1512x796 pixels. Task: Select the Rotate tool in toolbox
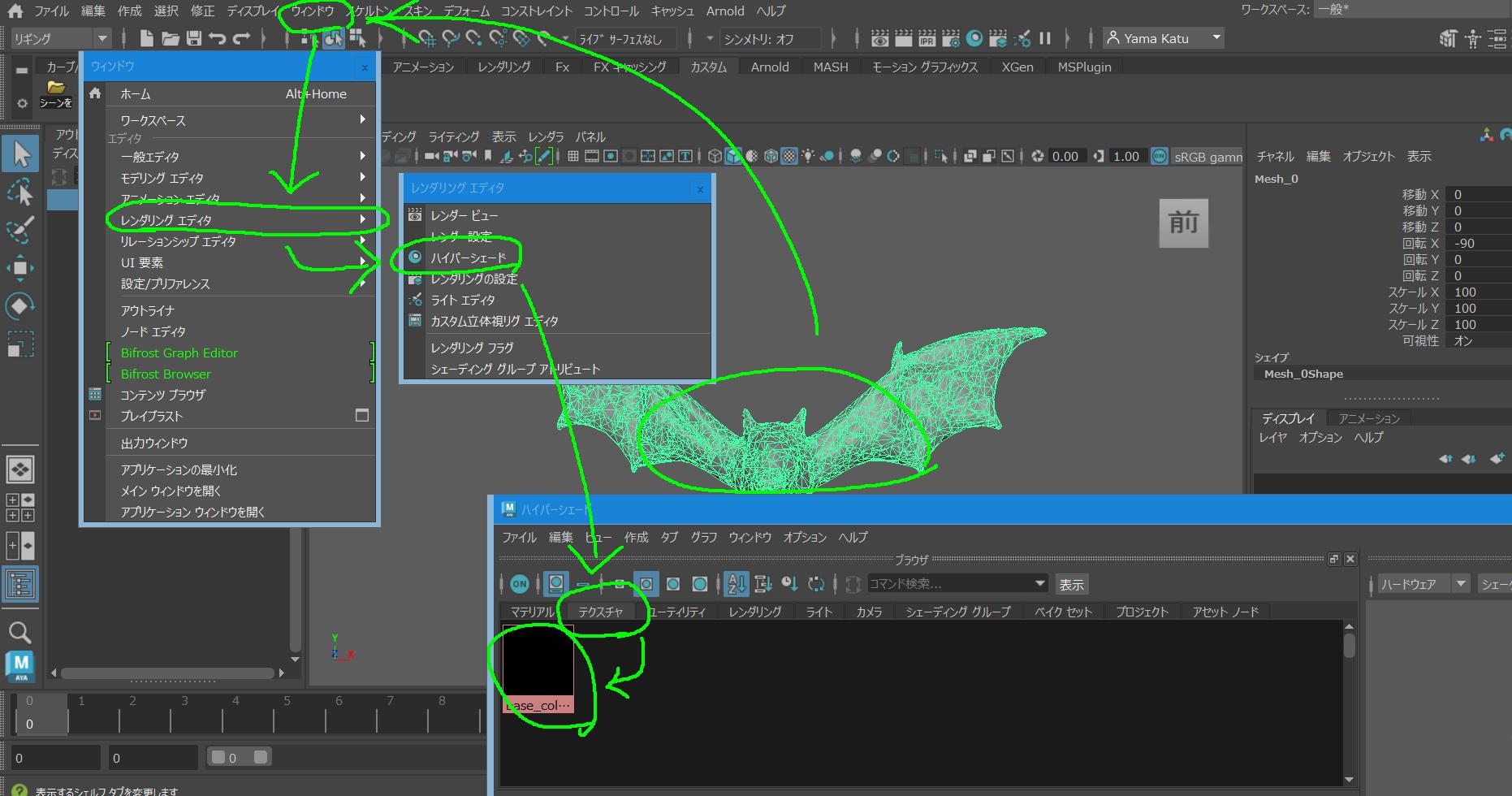pyautogui.click(x=20, y=306)
